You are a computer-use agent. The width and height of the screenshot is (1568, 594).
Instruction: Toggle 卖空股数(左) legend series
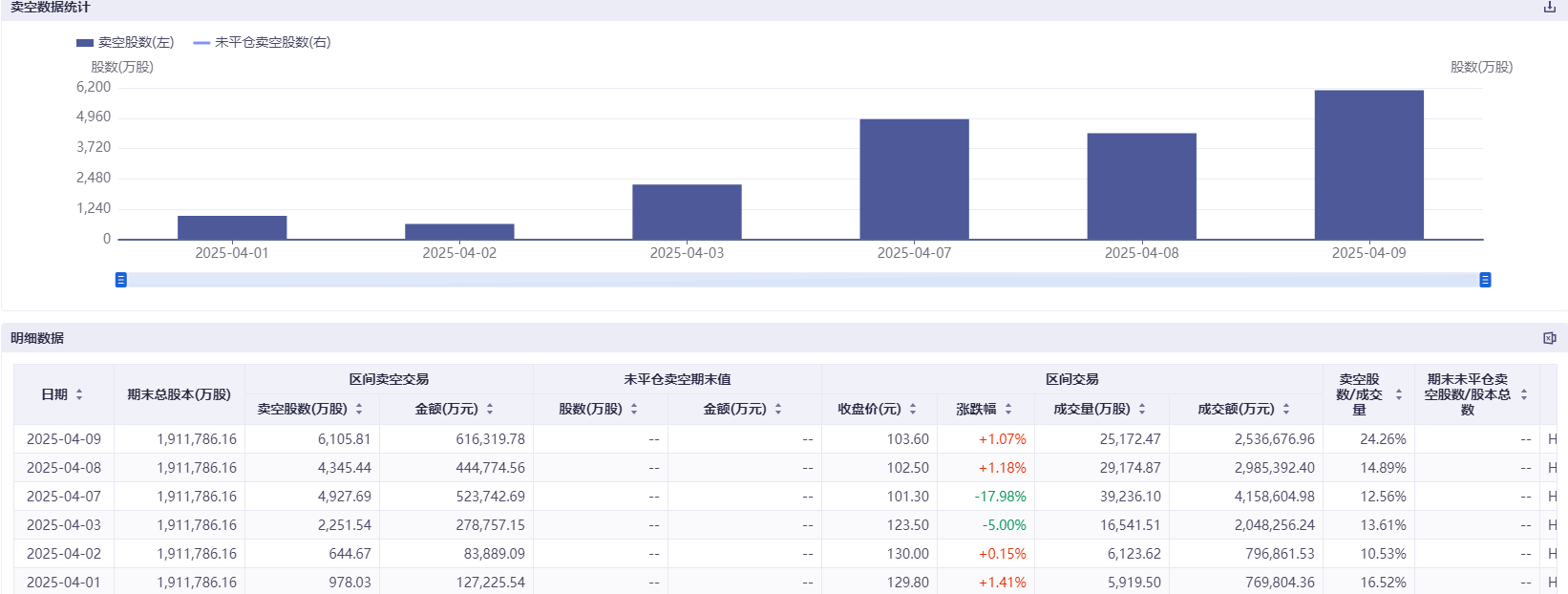125,42
